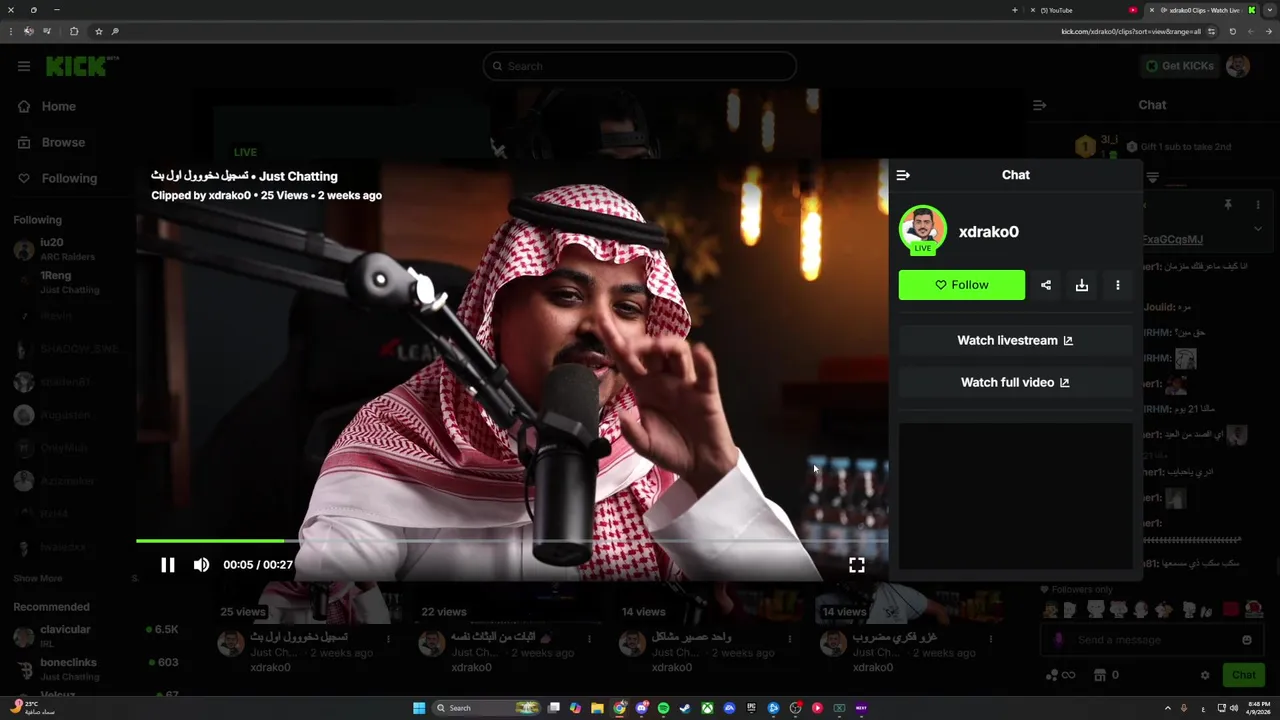Open emoji picker in message box
The image size is (1280, 720).
click(1246, 640)
